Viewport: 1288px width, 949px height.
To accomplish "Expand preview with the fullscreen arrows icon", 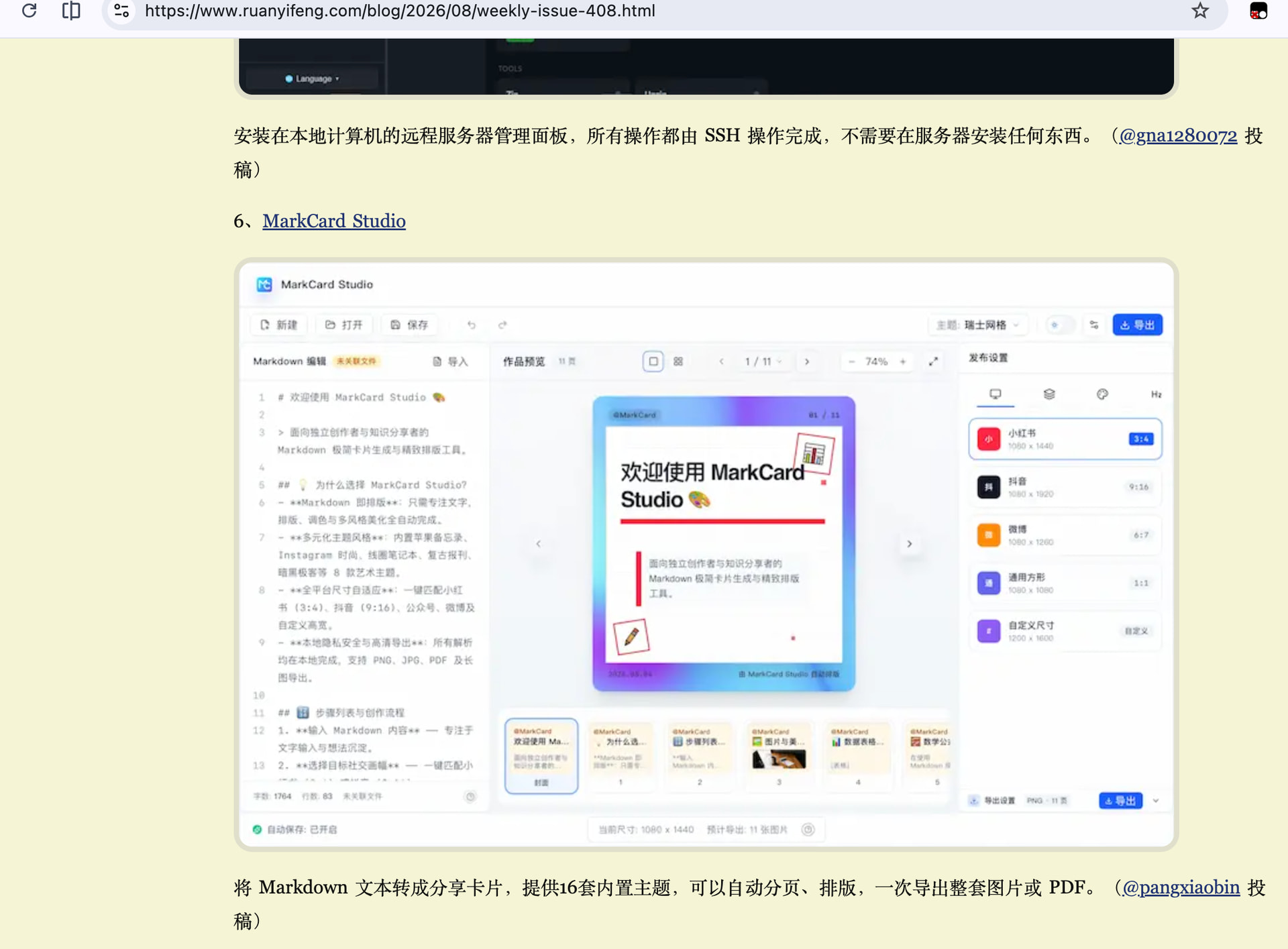I will coord(933,361).
